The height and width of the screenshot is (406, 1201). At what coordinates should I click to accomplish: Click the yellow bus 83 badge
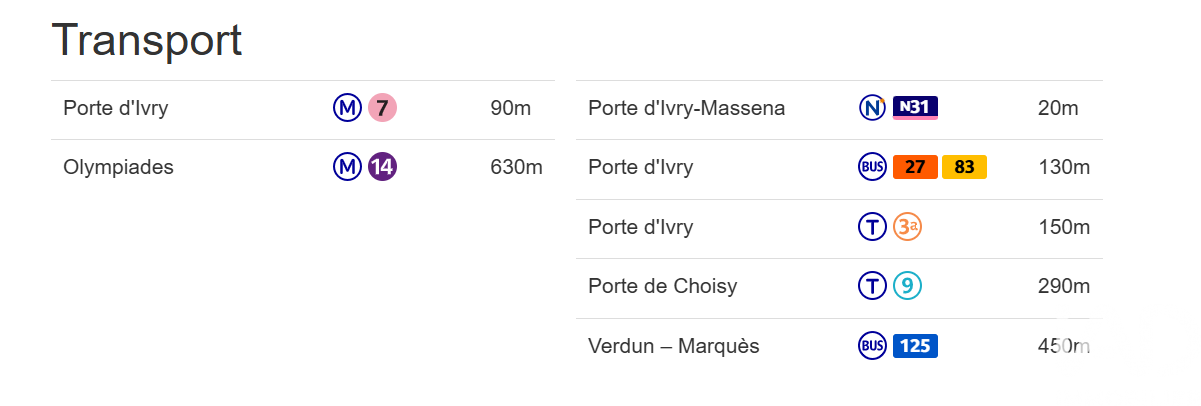click(x=964, y=167)
